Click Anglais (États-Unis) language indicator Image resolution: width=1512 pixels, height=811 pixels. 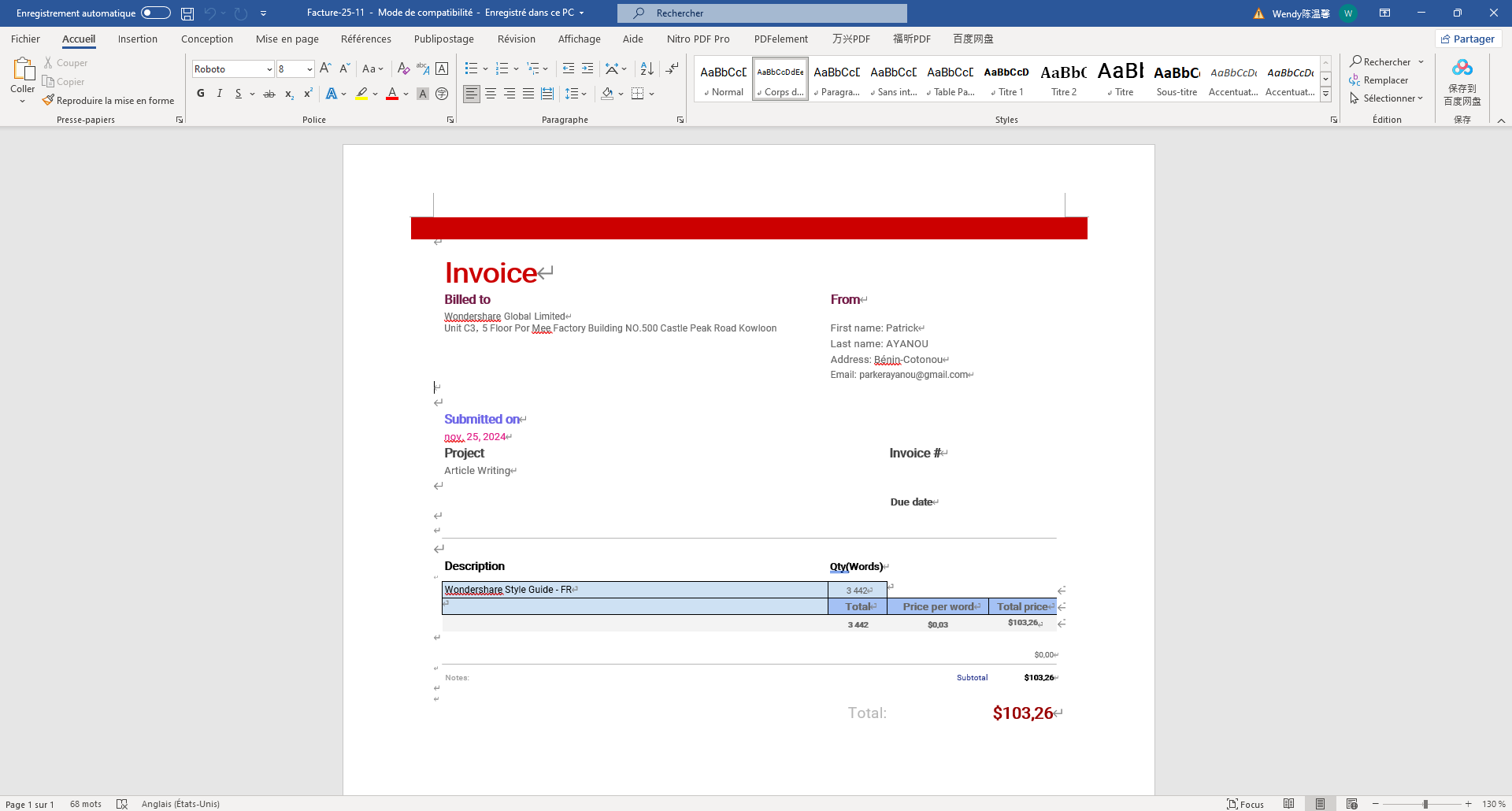pos(180,804)
